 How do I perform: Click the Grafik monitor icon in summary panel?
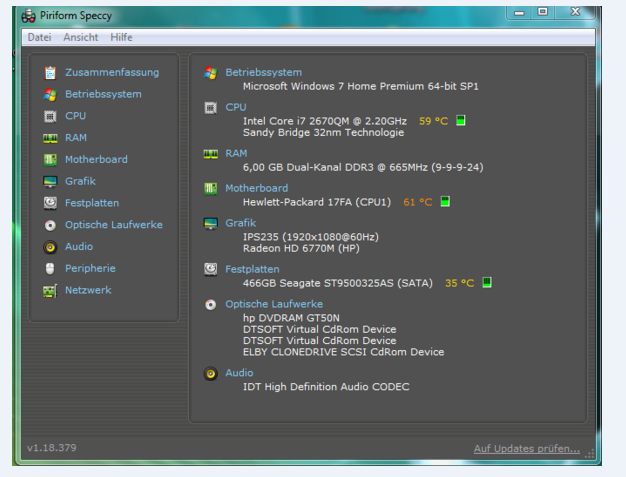tap(210, 223)
